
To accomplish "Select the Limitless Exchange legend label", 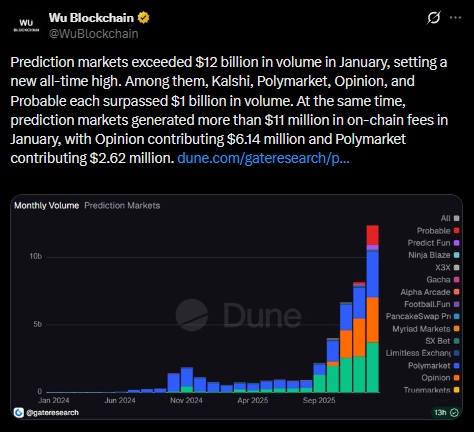I will point(418,353).
